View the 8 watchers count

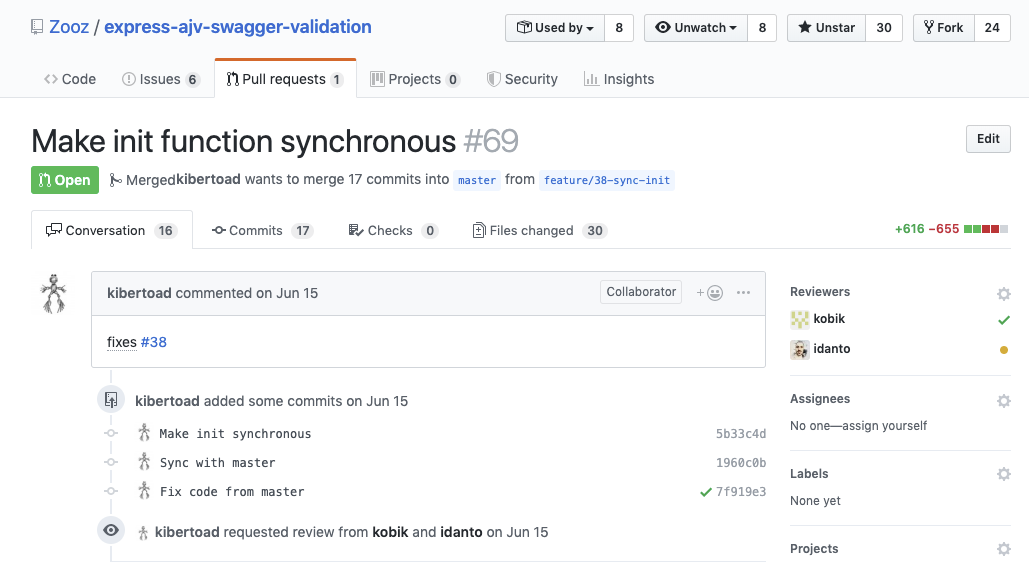click(x=762, y=28)
